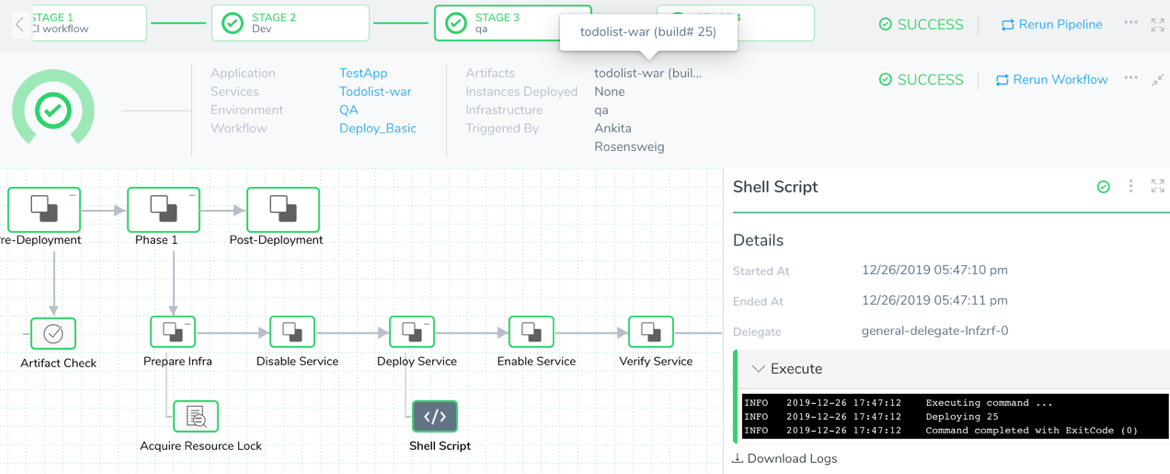Select the Pre-Deployment node
The image size is (1170, 474).
click(x=44, y=208)
